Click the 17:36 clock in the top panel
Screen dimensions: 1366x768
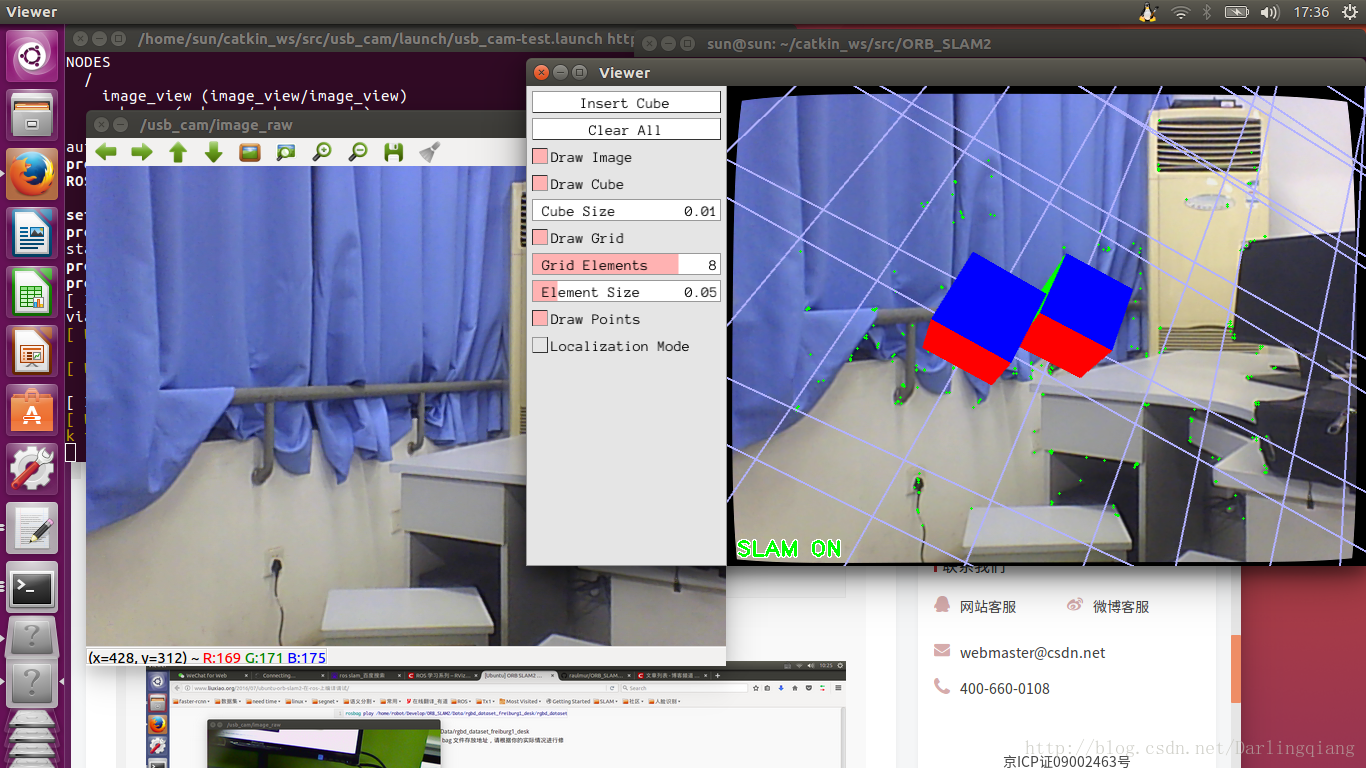[1311, 12]
